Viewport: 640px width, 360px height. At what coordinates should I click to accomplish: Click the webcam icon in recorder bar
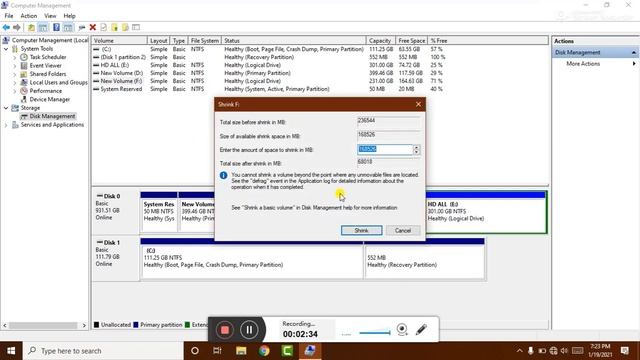pos(402,329)
